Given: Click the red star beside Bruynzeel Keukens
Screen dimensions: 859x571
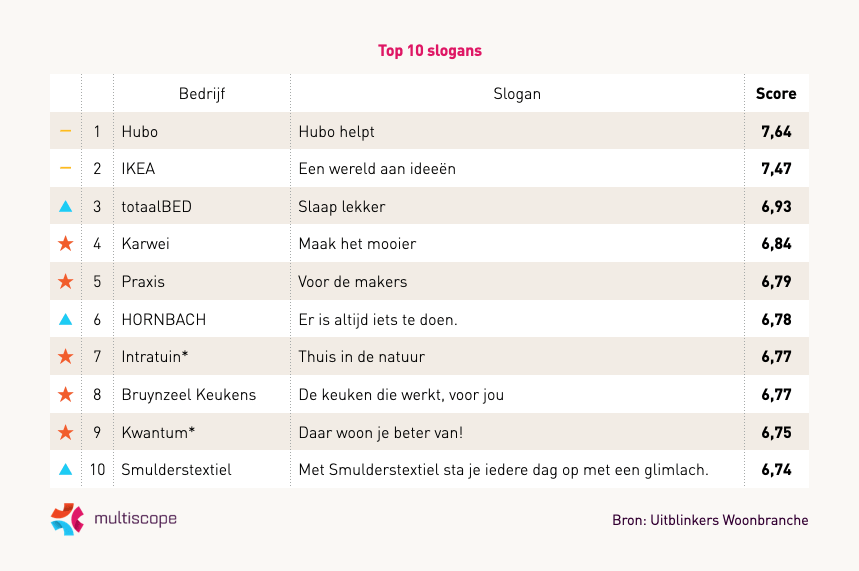Looking at the screenshot, I should (66, 395).
